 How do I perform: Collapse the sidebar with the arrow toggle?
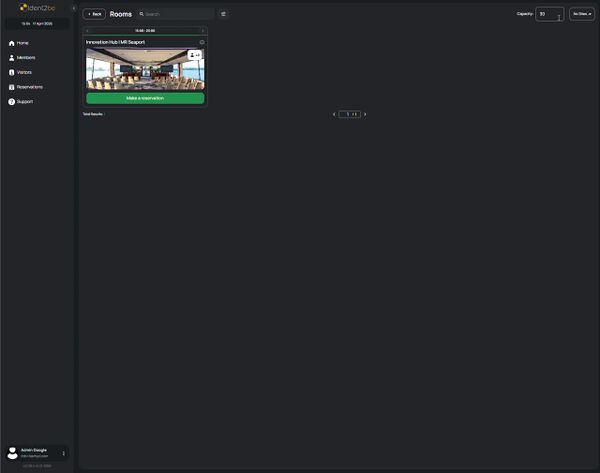point(74,8)
